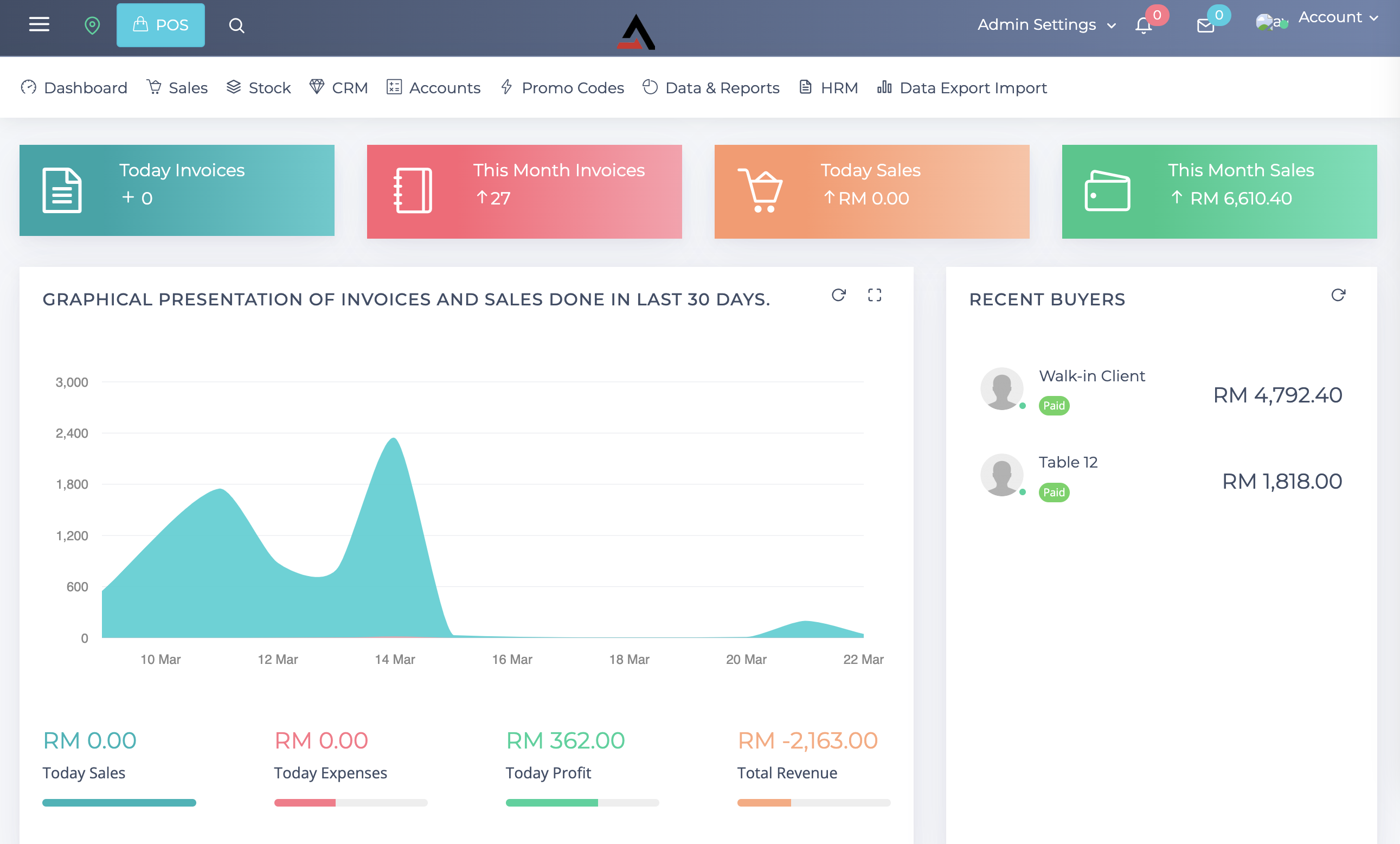Viewport: 1400px width, 844px height.
Task: Click the green location pin icon
Action: (92, 25)
